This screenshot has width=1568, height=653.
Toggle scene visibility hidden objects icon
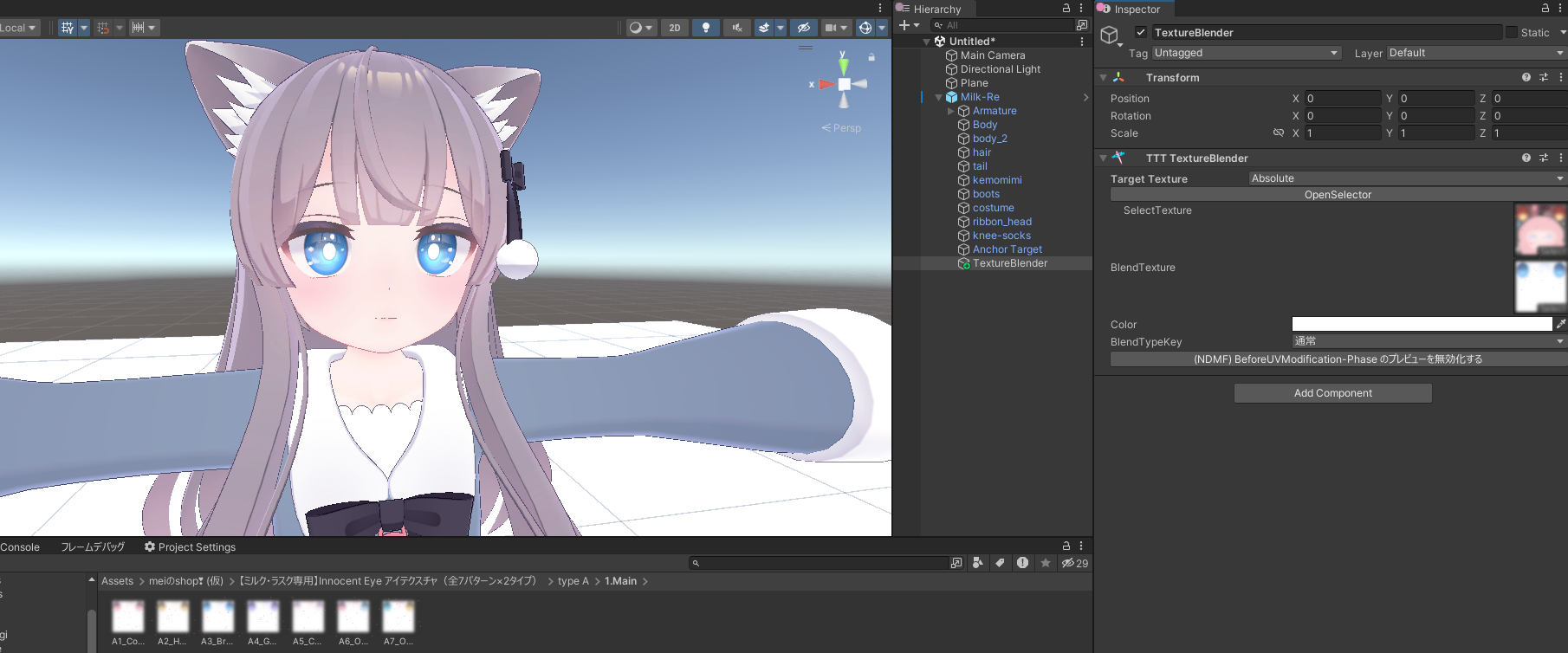click(803, 28)
